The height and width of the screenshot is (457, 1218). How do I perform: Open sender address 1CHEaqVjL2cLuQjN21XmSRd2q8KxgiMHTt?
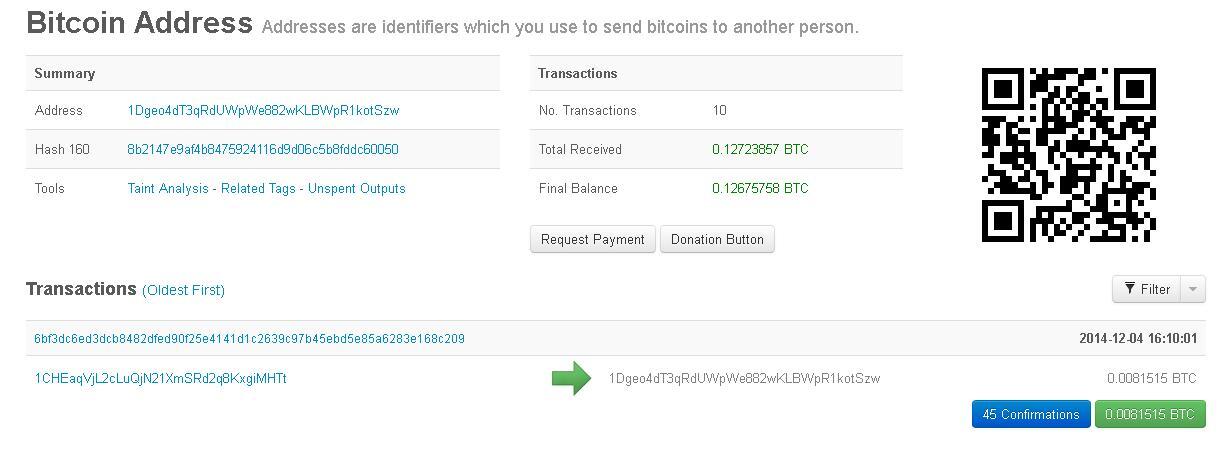pyautogui.click(x=160, y=378)
